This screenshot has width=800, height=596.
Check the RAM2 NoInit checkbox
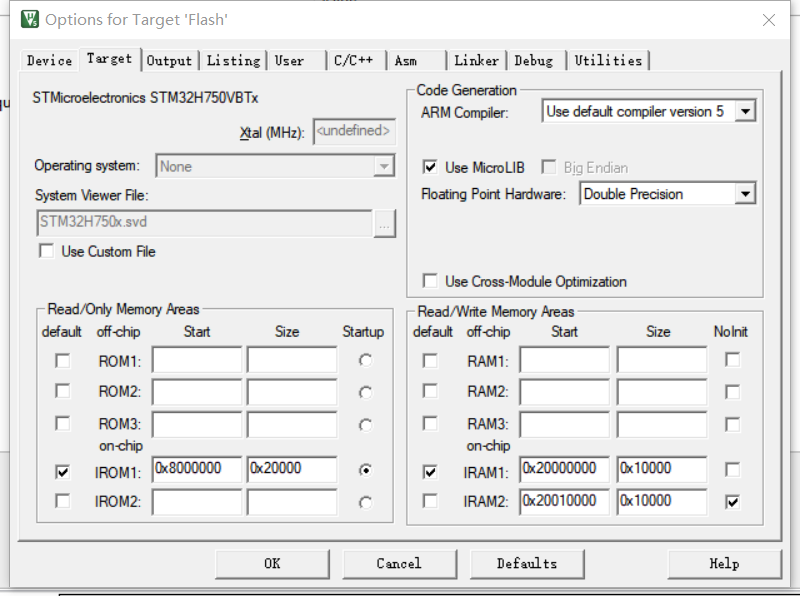(733, 392)
